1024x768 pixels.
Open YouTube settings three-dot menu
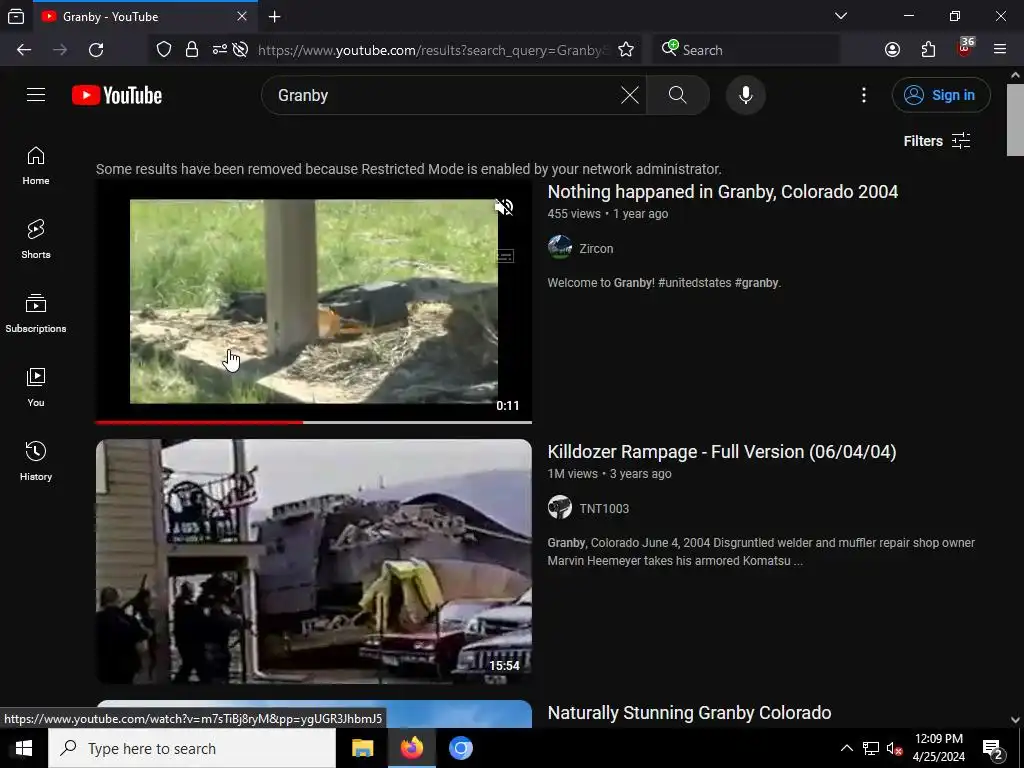863,95
